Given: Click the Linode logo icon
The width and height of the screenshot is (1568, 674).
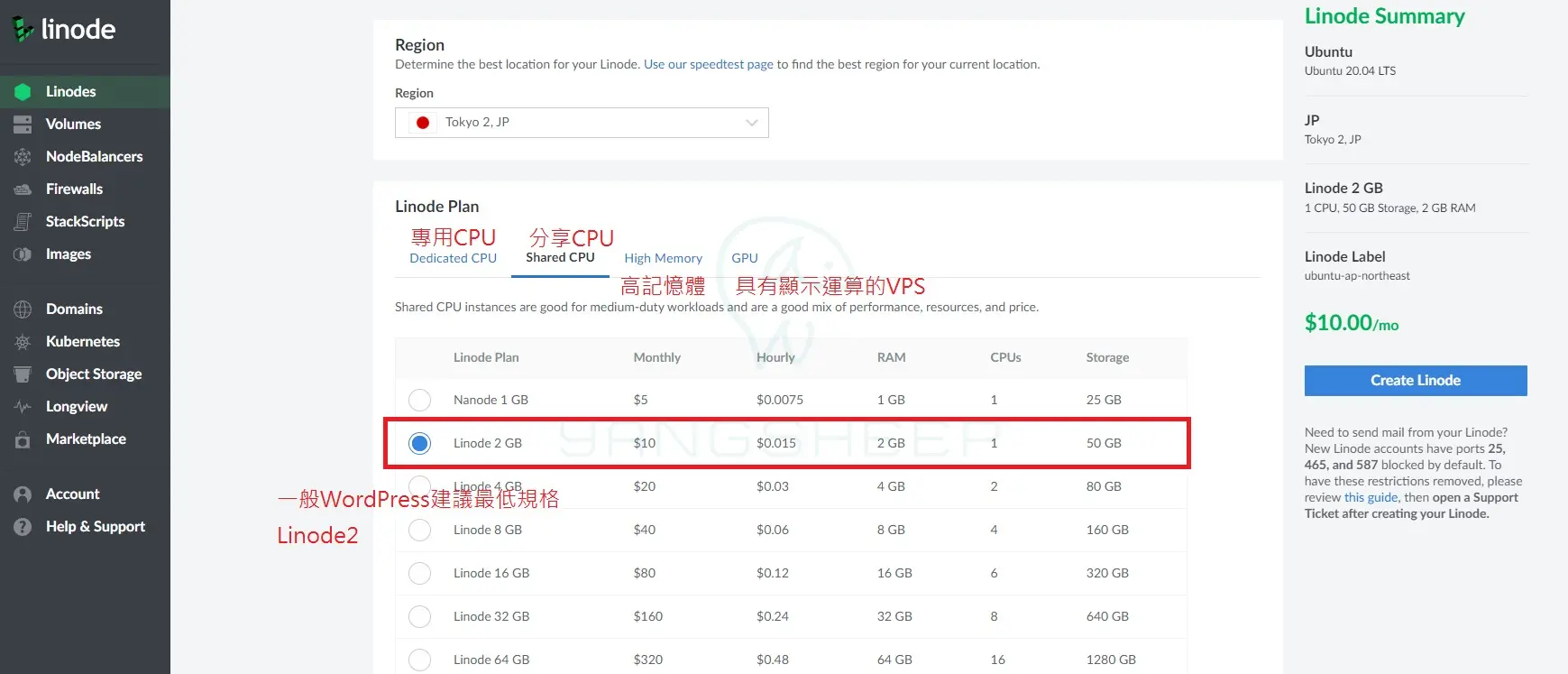Looking at the screenshot, I should (x=23, y=29).
